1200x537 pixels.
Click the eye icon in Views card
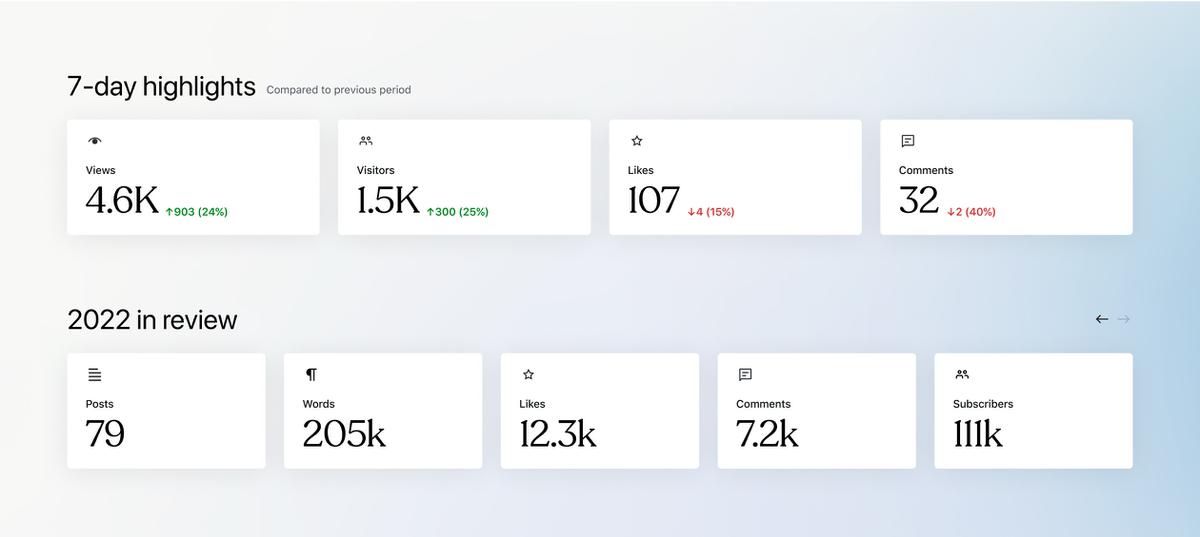pos(95,141)
